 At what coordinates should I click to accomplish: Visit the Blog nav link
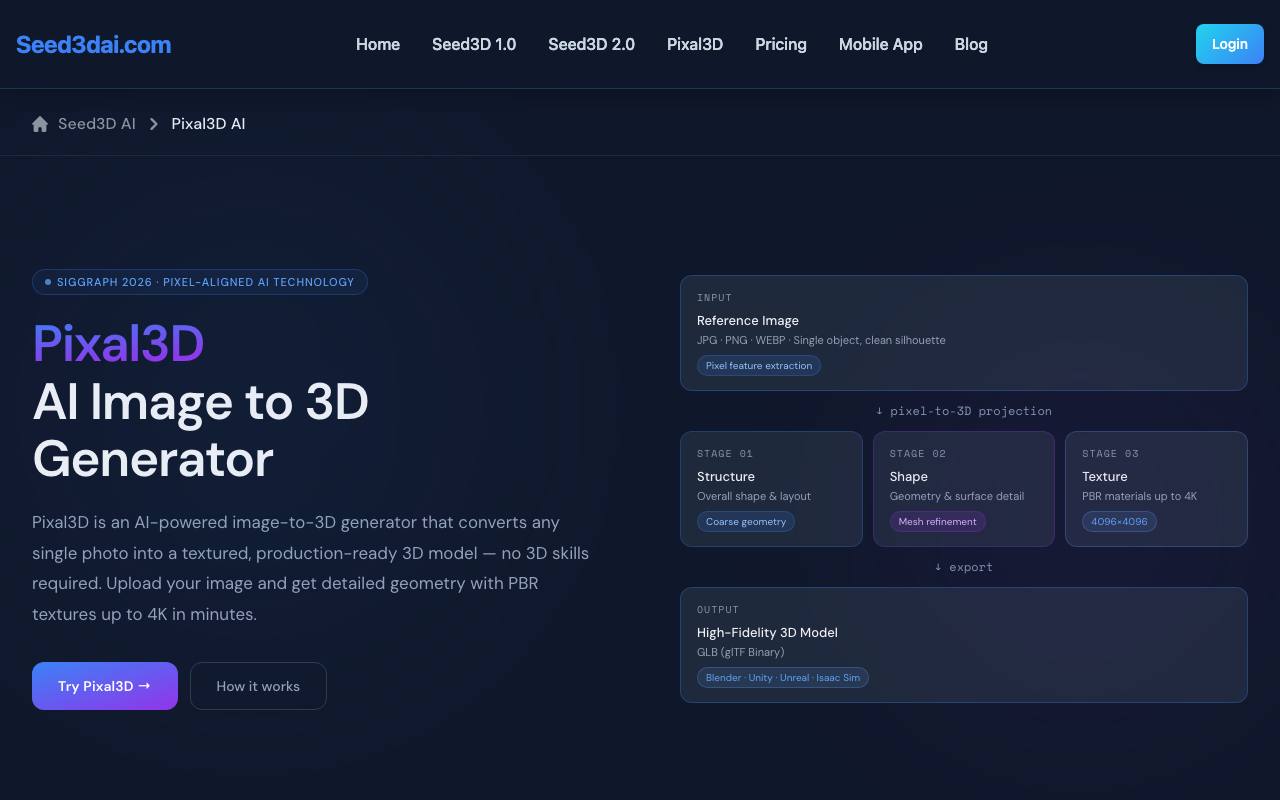click(x=971, y=44)
